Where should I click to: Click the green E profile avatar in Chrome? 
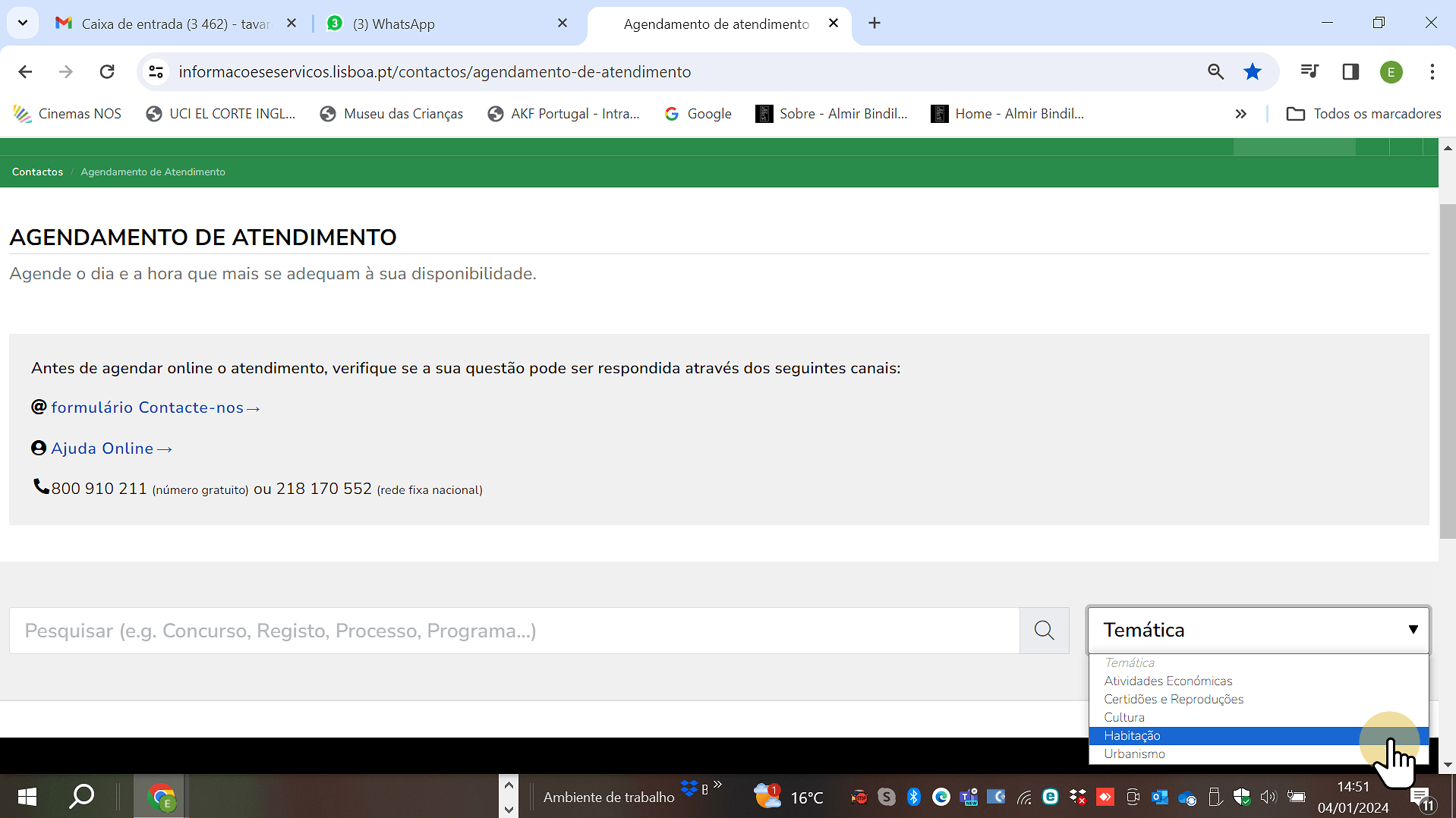(1391, 71)
